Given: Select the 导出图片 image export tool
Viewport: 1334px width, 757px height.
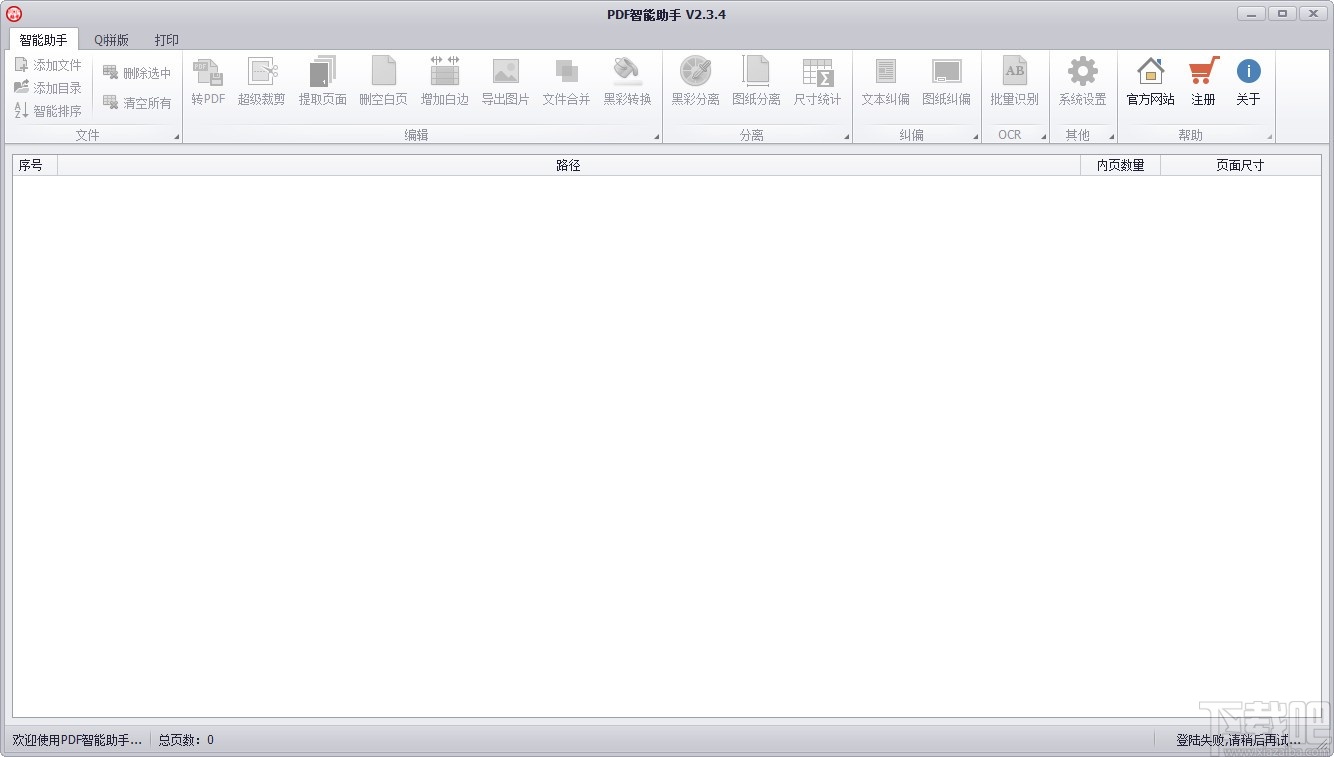Looking at the screenshot, I should pyautogui.click(x=505, y=82).
